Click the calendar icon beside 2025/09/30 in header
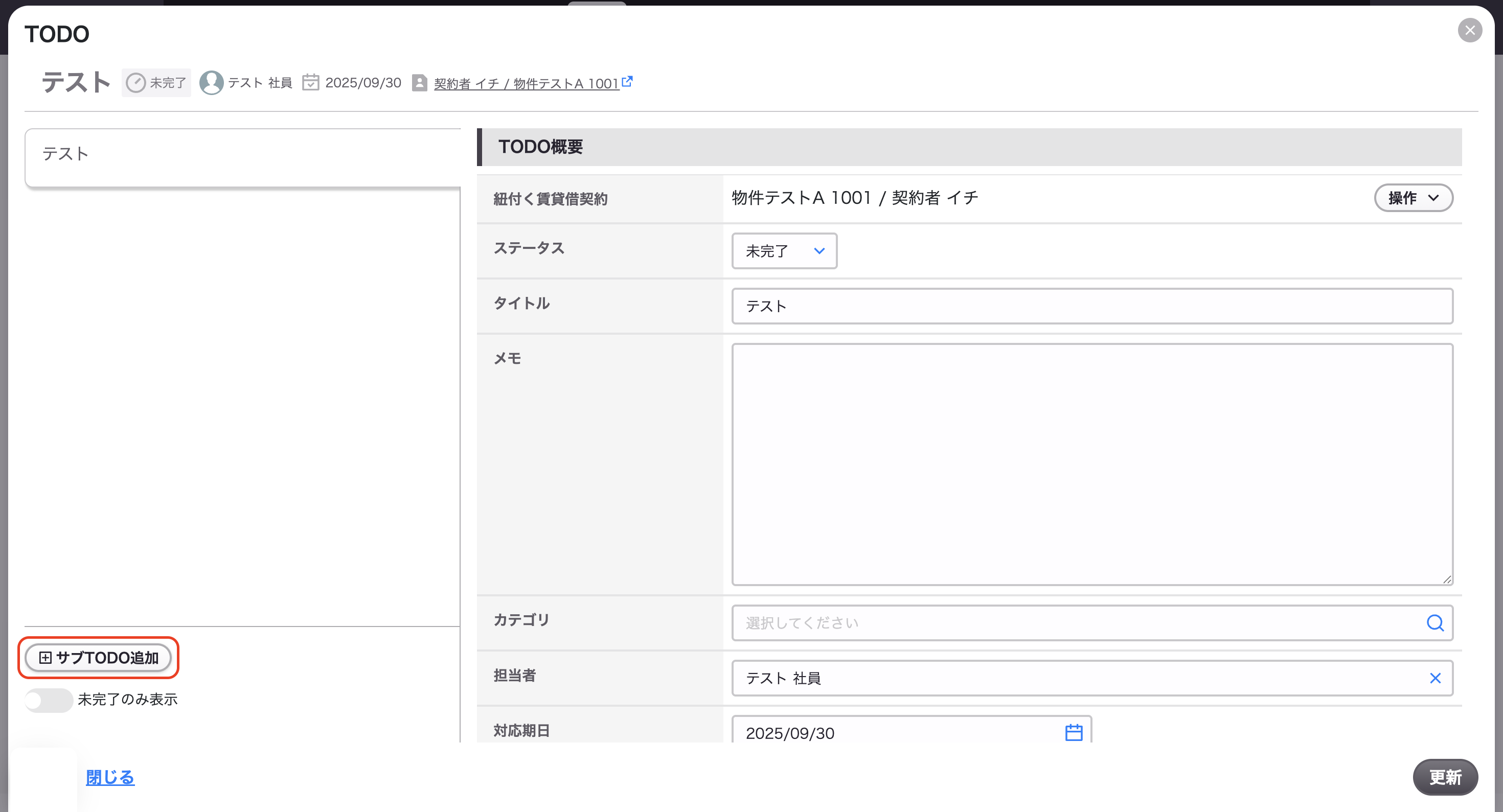The image size is (1503, 812). [310, 82]
